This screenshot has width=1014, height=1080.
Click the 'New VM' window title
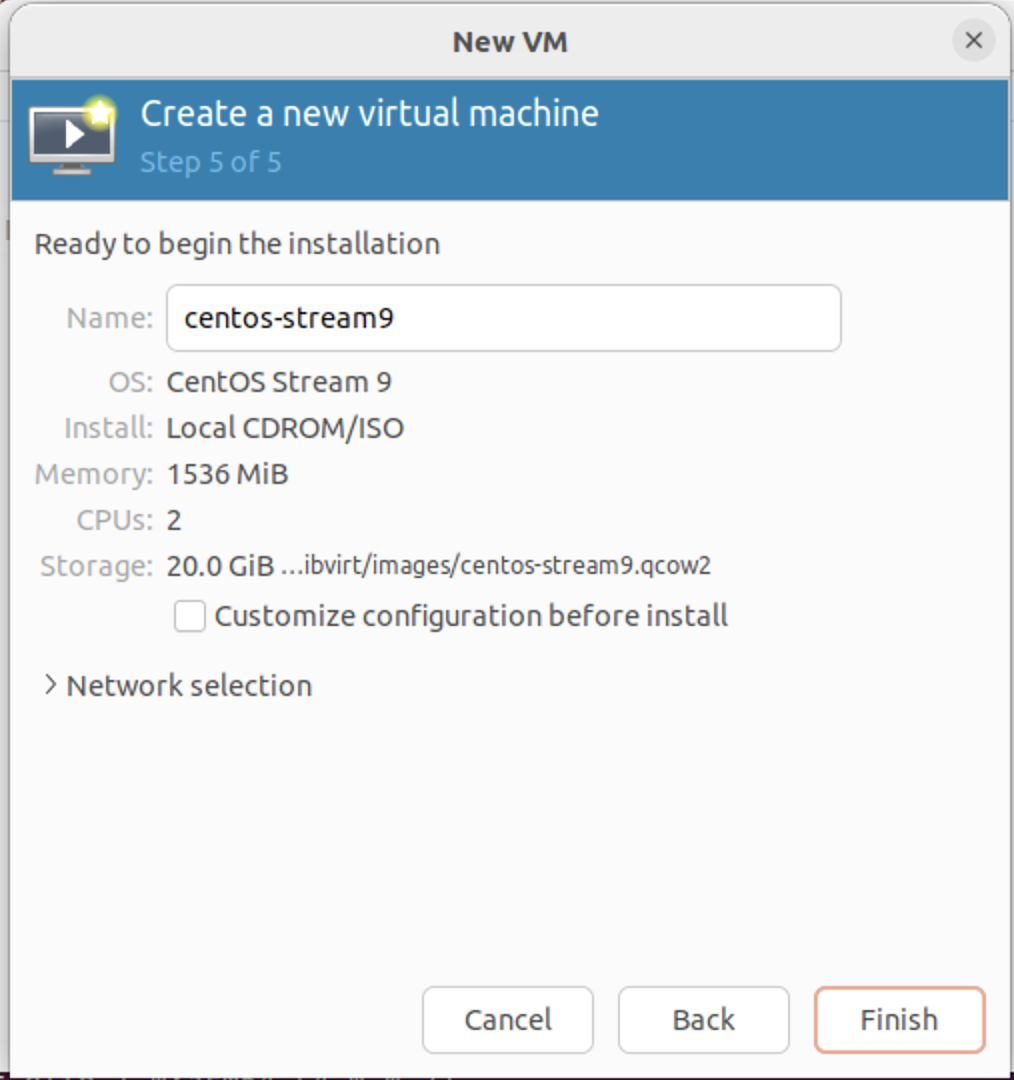coord(510,42)
